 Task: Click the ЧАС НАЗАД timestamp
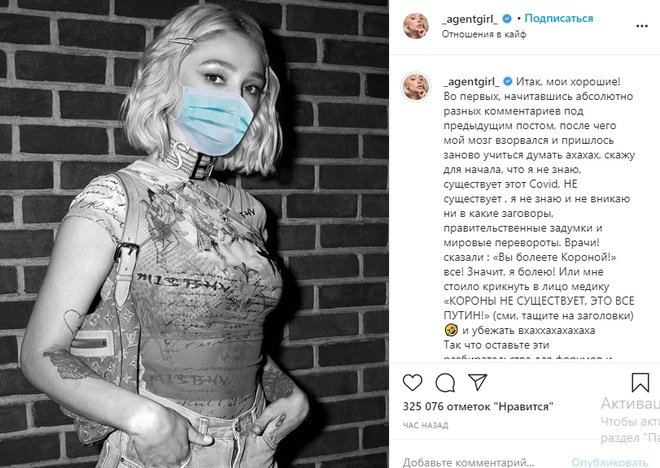tap(425, 425)
